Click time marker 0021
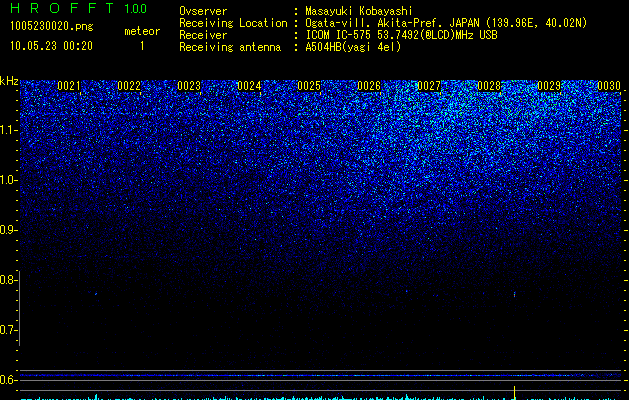Viewport: 629px width, 400px height. coord(69,86)
